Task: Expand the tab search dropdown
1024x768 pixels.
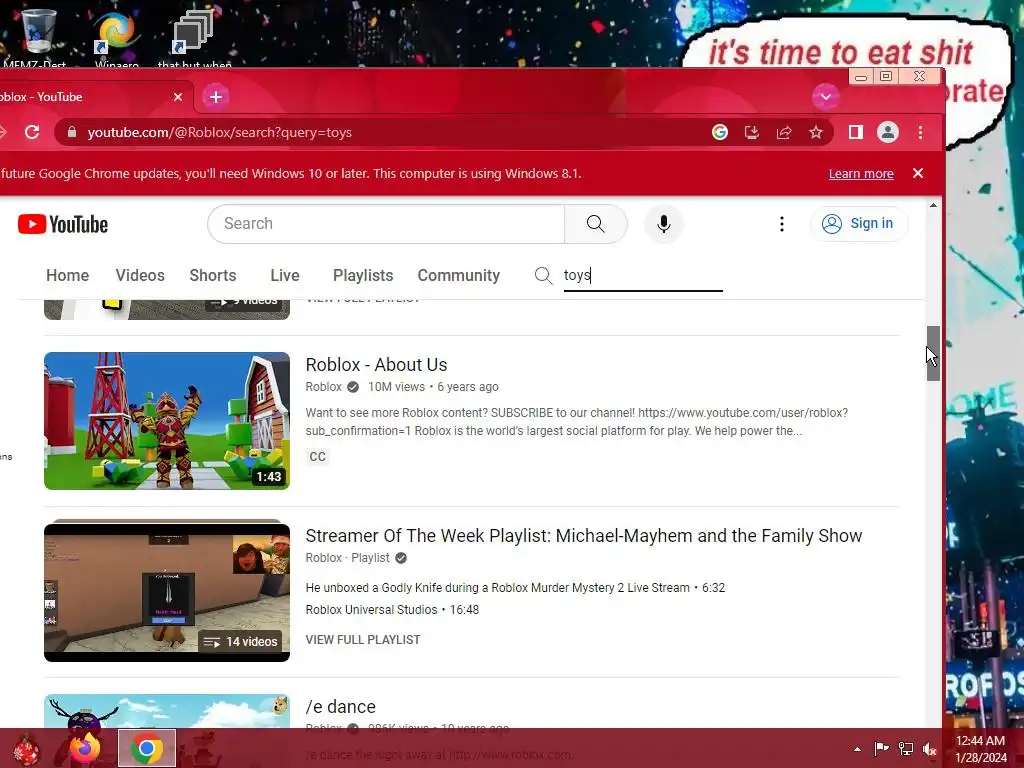Action: coord(825,97)
